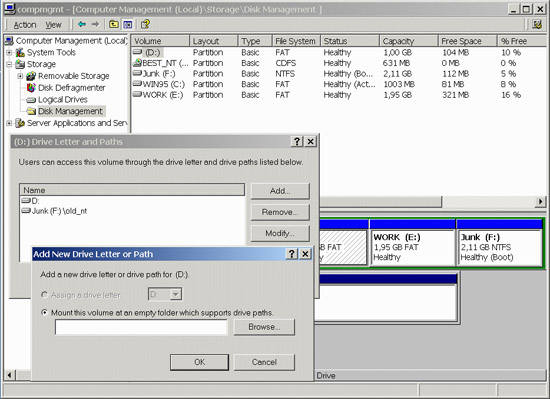Select Disk Management in the tree

tap(70, 111)
